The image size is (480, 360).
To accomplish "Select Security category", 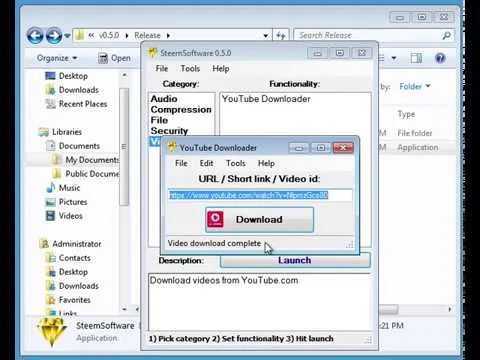I will (169, 131).
